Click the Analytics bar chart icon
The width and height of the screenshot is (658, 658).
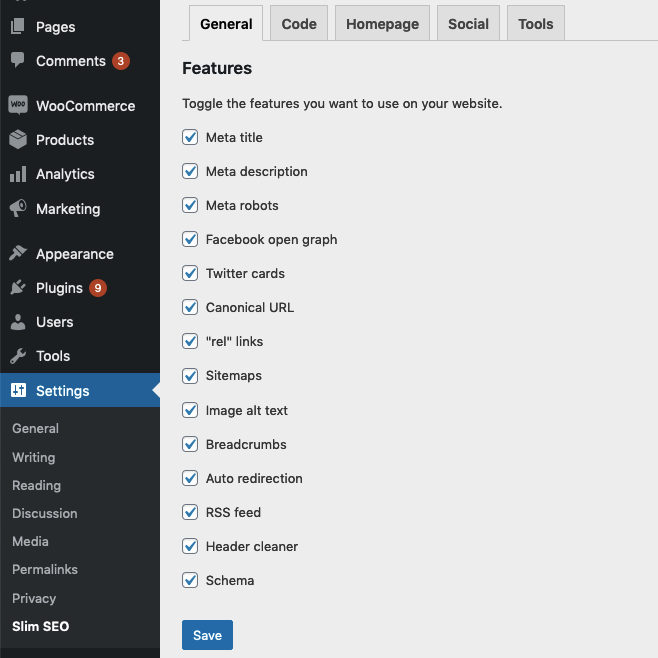click(18, 174)
